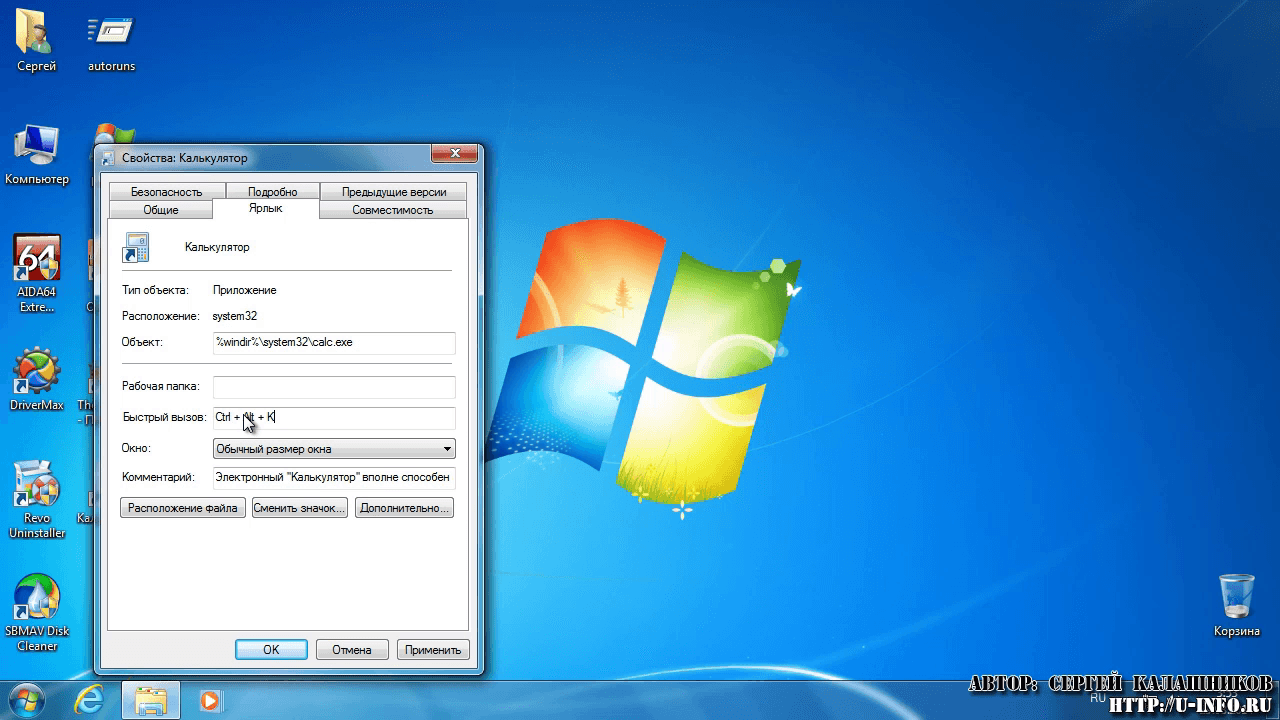Select the DriverMax desktop shortcut
This screenshot has height=720, width=1280.
point(37,380)
